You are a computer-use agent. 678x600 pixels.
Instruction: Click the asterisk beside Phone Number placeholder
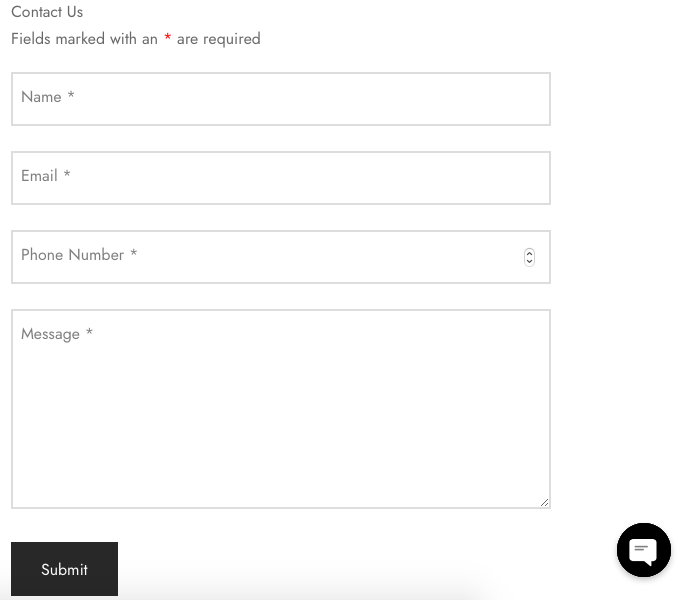point(134,252)
